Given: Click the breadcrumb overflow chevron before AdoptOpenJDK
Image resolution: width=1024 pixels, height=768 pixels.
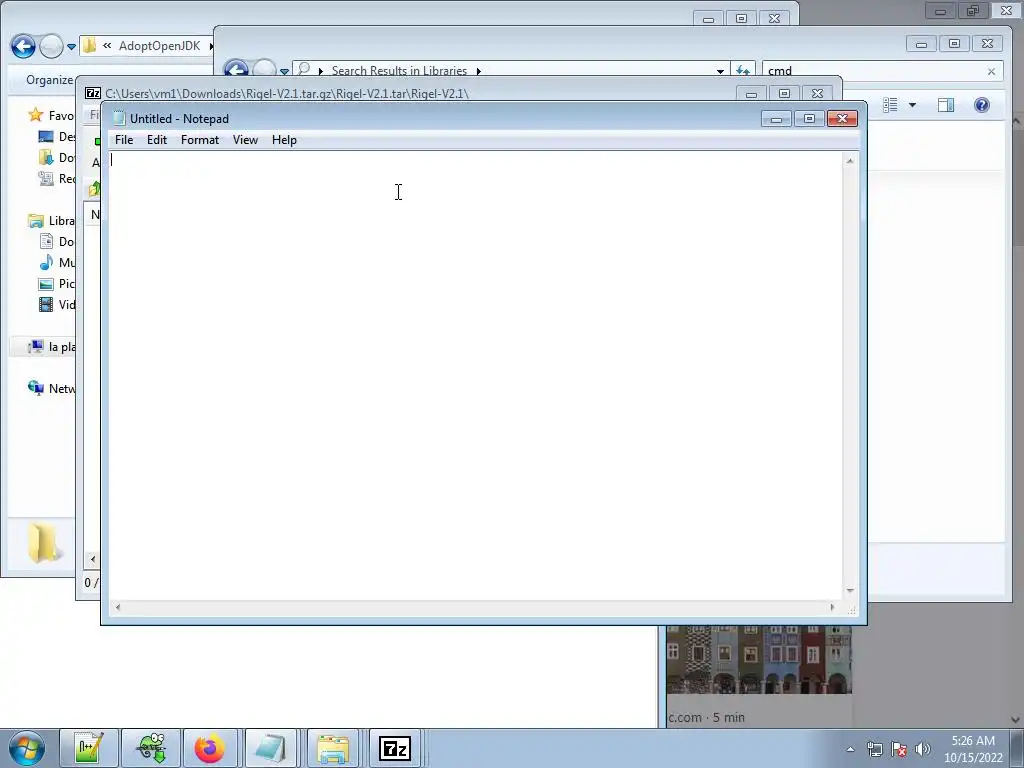Looking at the screenshot, I should tap(107, 46).
